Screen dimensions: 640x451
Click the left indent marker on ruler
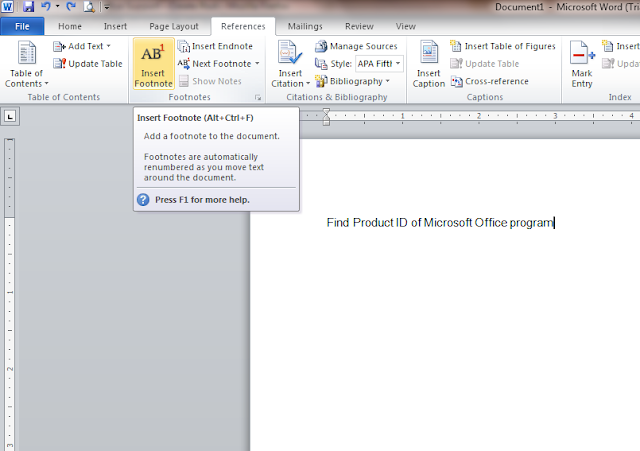point(326,122)
